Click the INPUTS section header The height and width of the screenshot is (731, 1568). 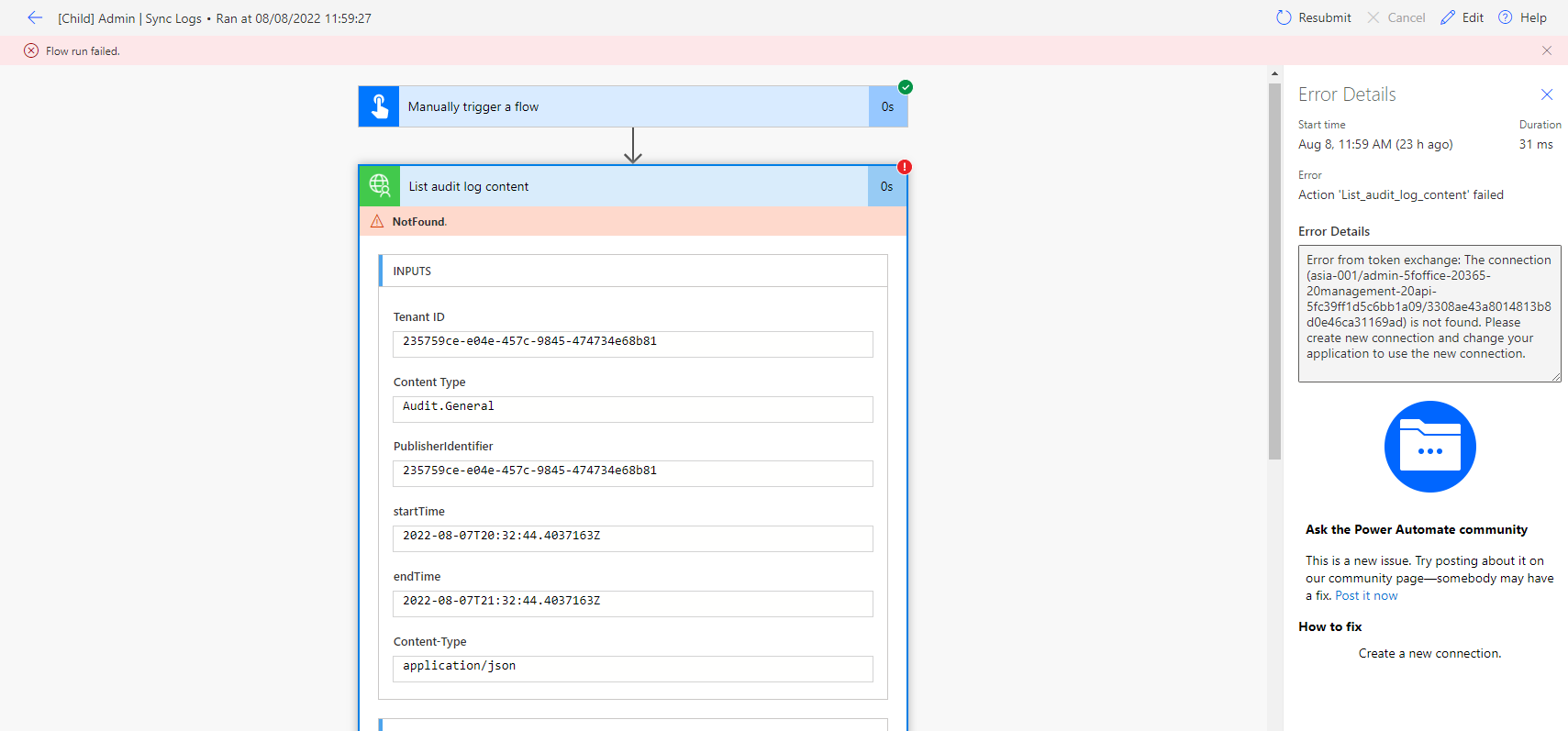point(633,271)
